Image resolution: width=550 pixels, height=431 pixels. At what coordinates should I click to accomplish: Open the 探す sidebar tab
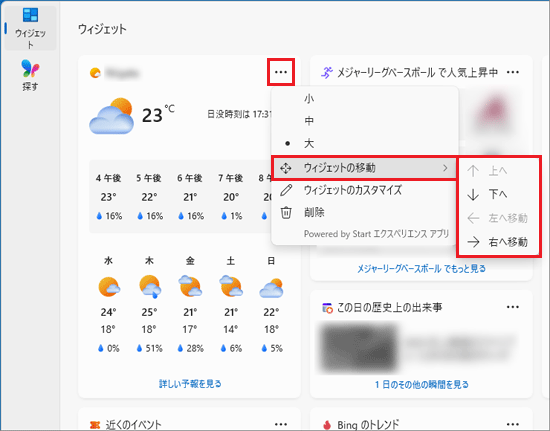click(x=30, y=75)
